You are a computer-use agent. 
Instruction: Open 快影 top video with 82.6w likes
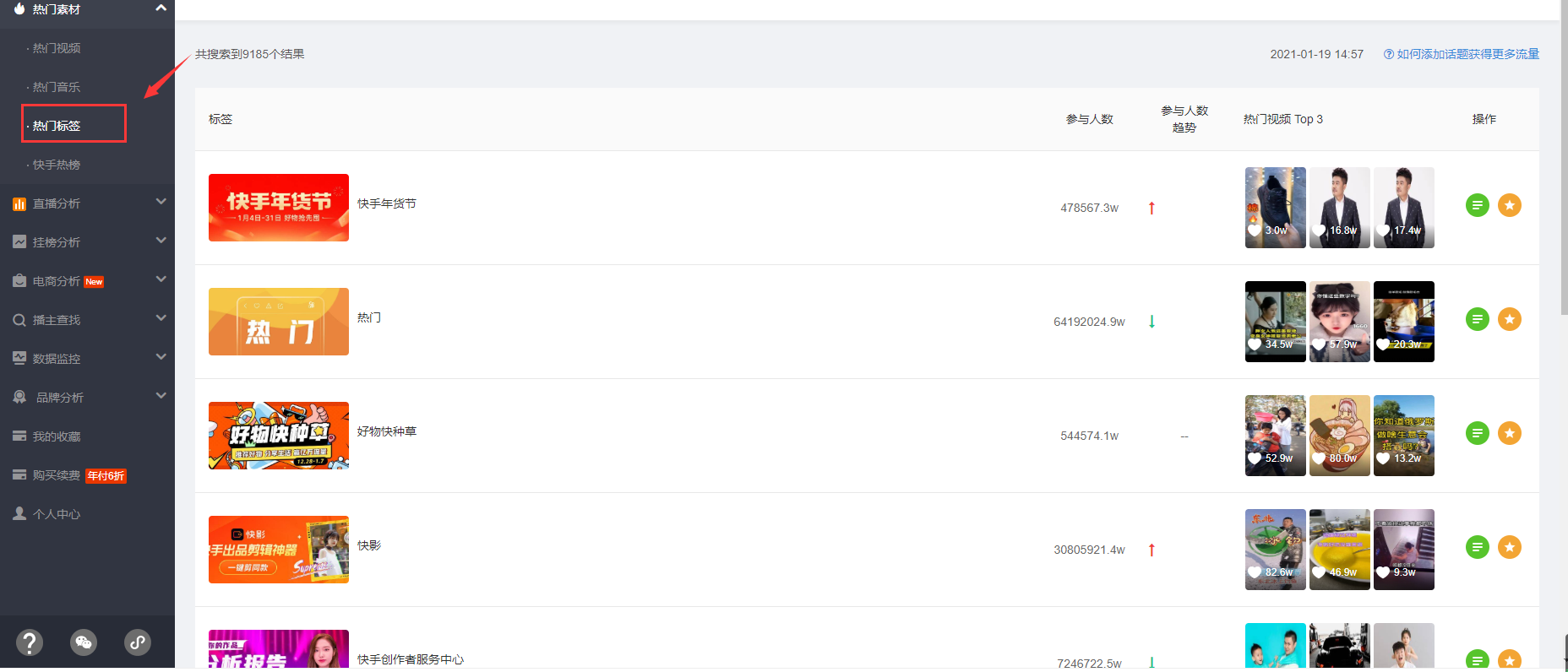1276,550
